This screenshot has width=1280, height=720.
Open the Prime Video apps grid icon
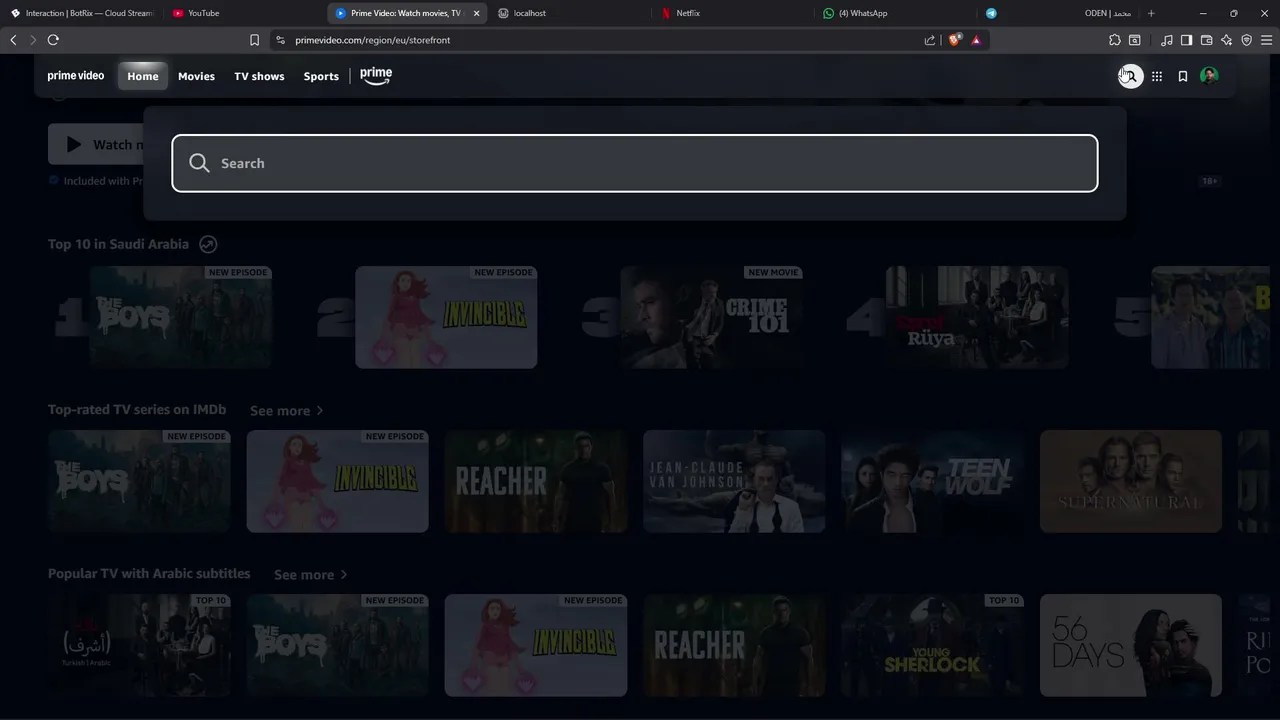(x=1157, y=76)
